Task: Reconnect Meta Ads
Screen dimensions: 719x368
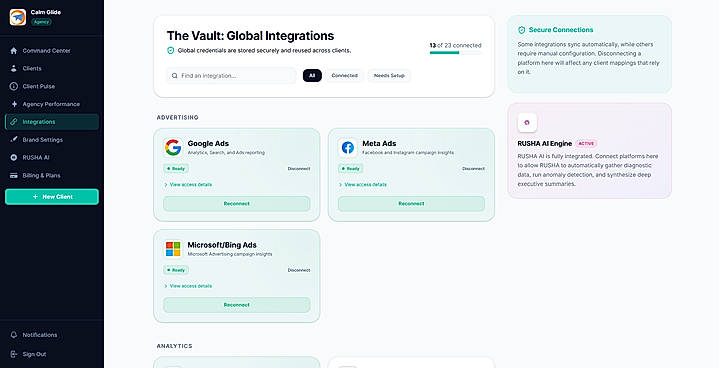Action: click(x=411, y=203)
